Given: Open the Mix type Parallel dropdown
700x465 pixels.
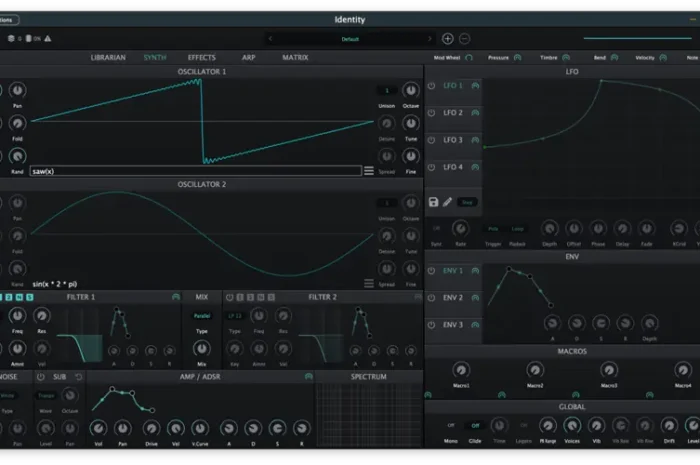Looking at the screenshot, I should click(x=202, y=316).
